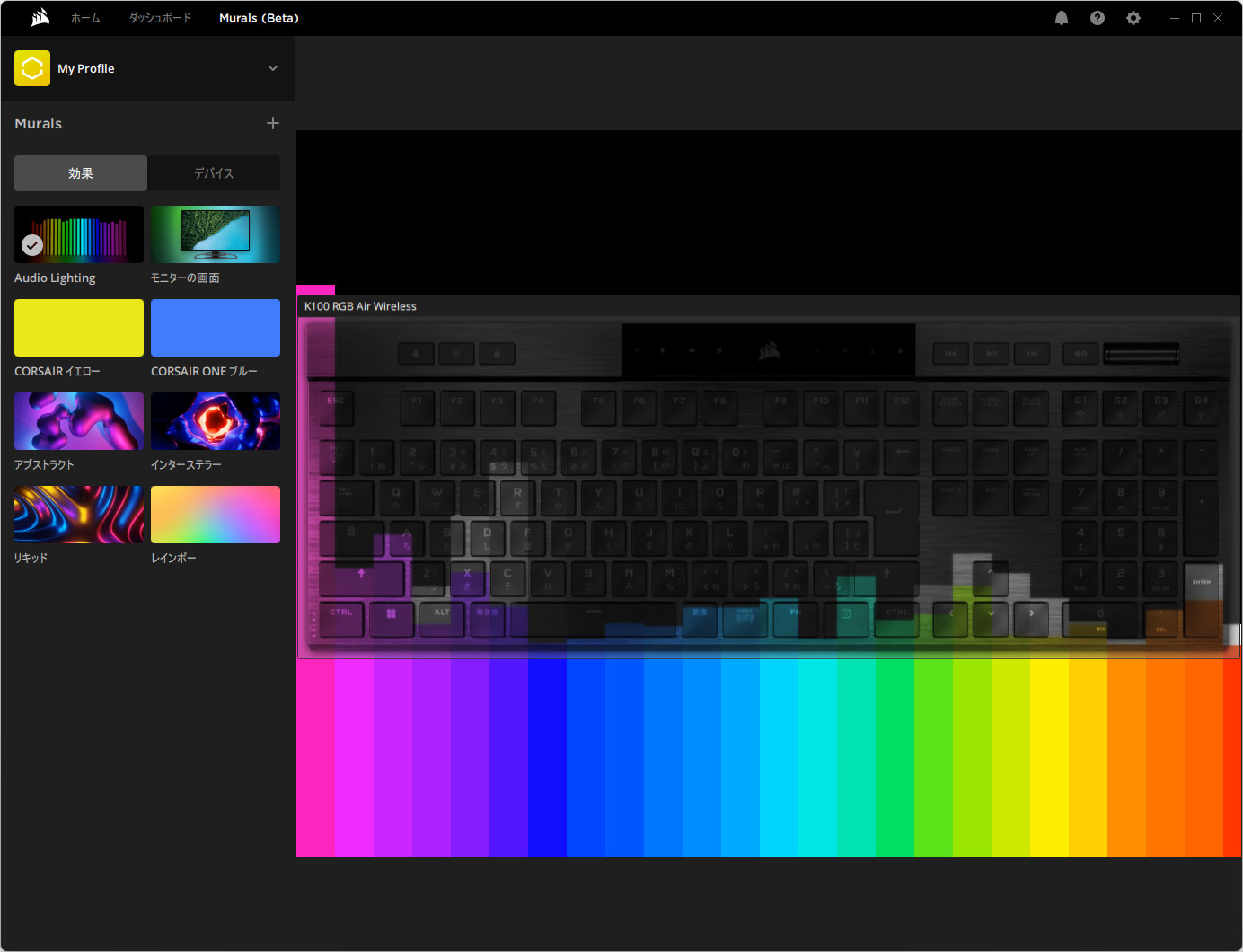Go to the ホーム tab

(x=86, y=18)
